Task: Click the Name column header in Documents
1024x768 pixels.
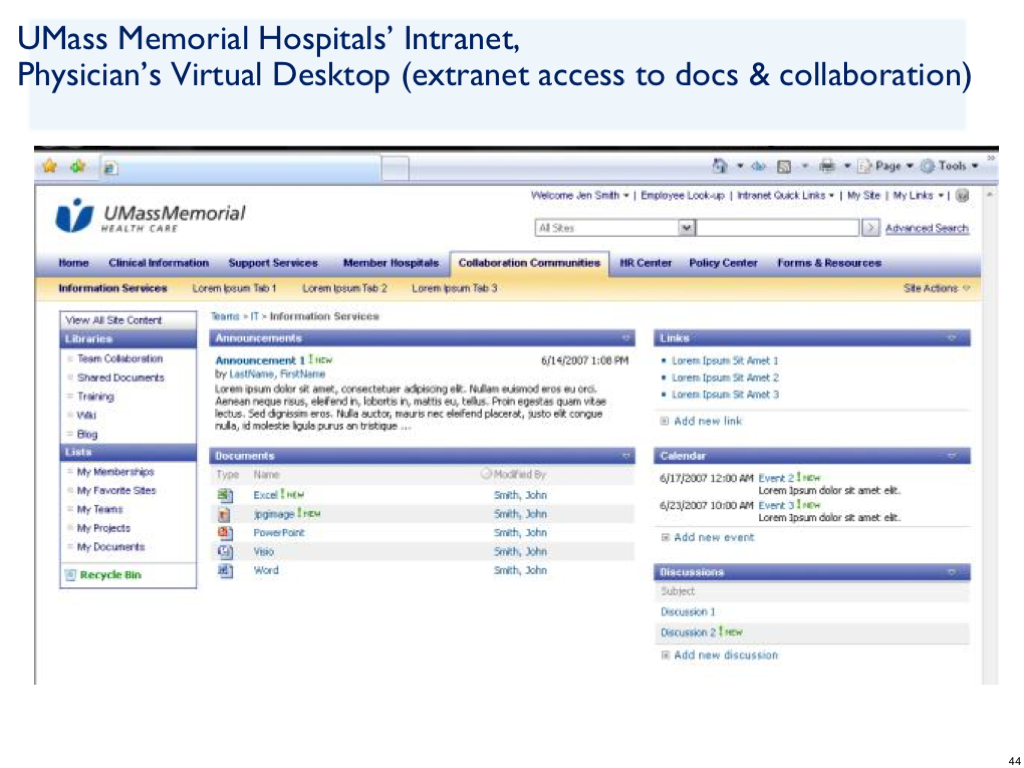Action: [x=266, y=475]
